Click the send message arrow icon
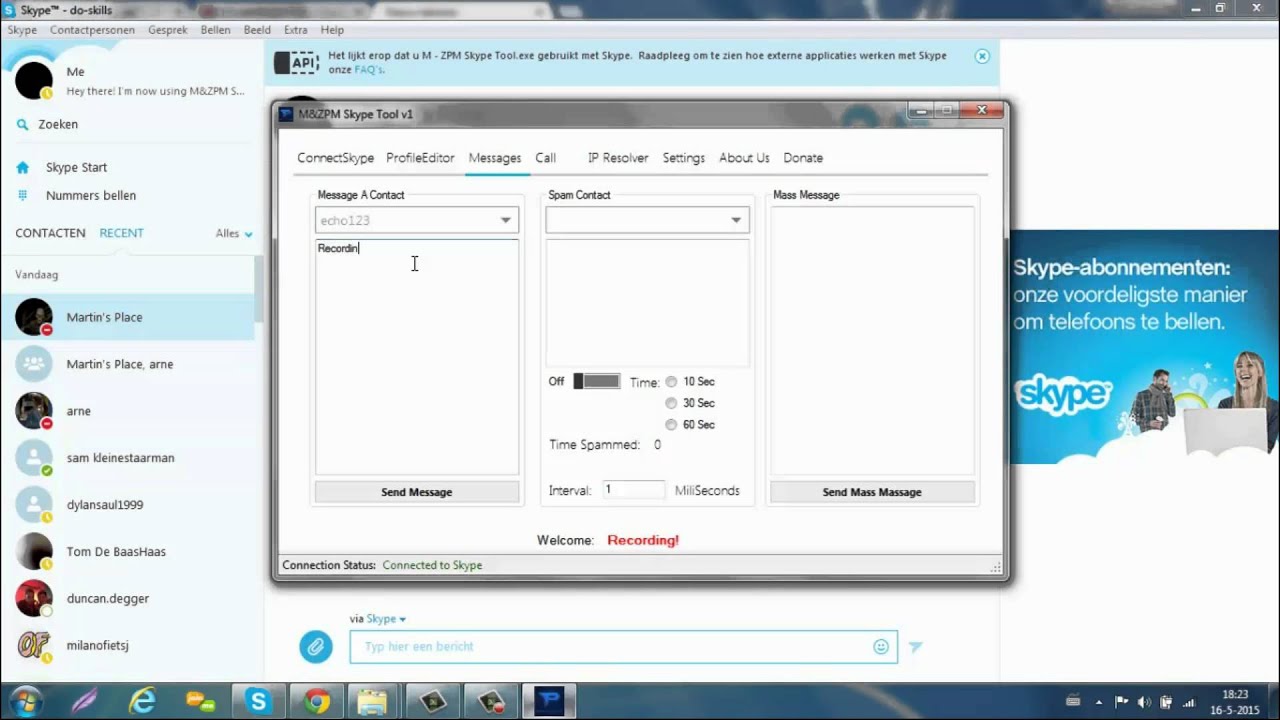 [915, 647]
